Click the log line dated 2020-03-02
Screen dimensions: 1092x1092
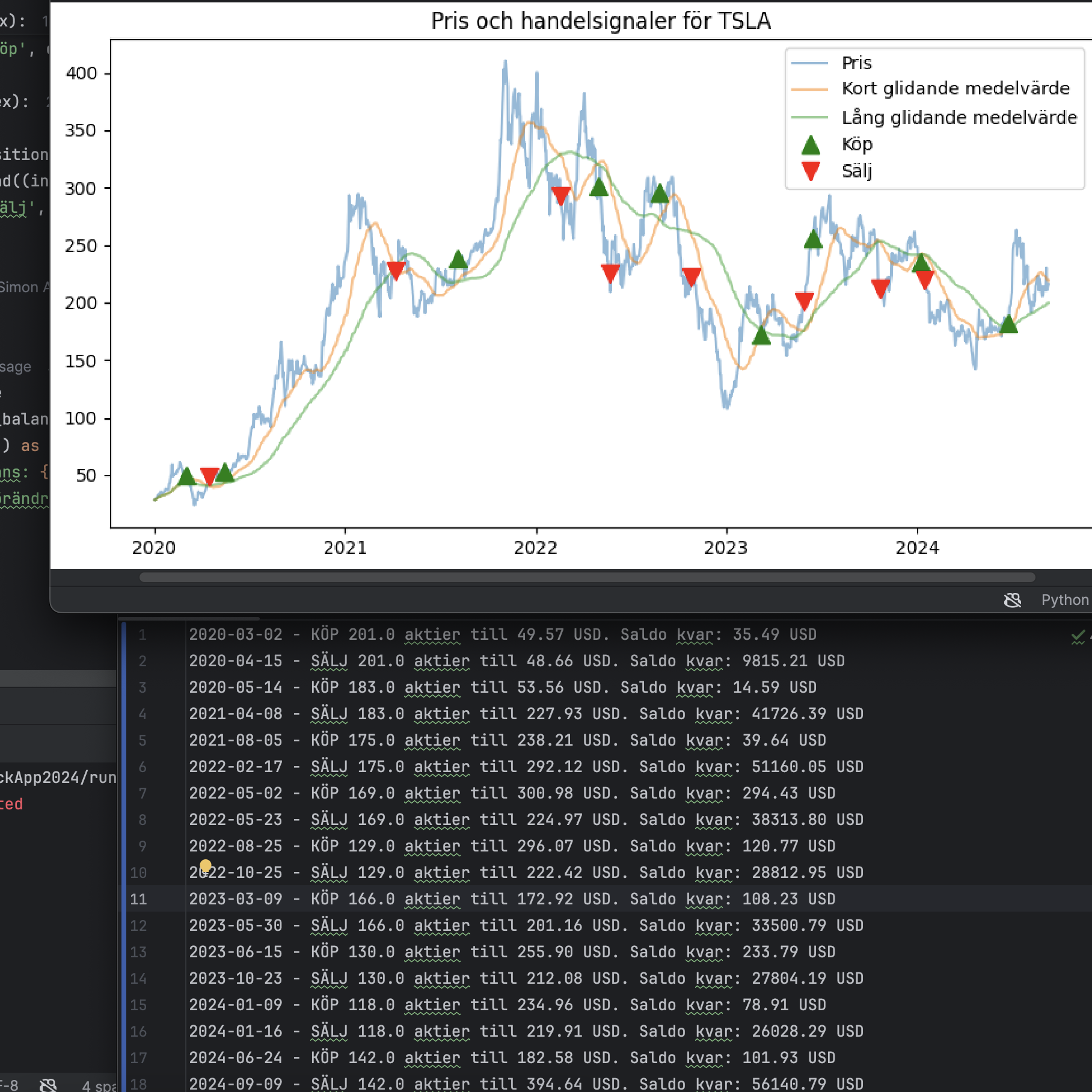[x=503, y=635]
